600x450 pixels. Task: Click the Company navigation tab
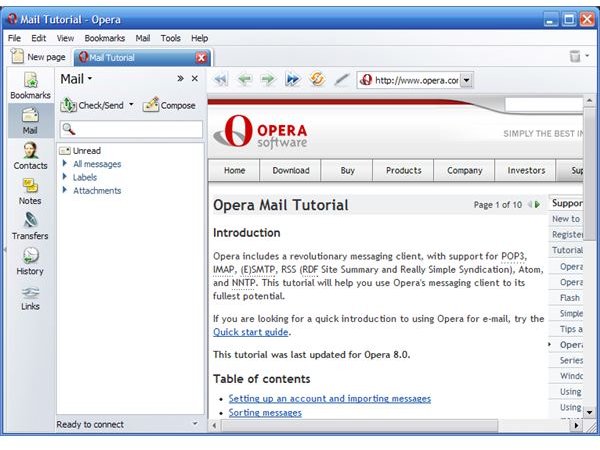[x=465, y=170]
